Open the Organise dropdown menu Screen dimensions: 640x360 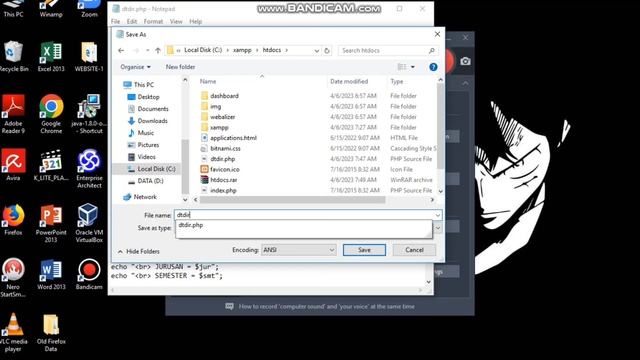point(136,67)
